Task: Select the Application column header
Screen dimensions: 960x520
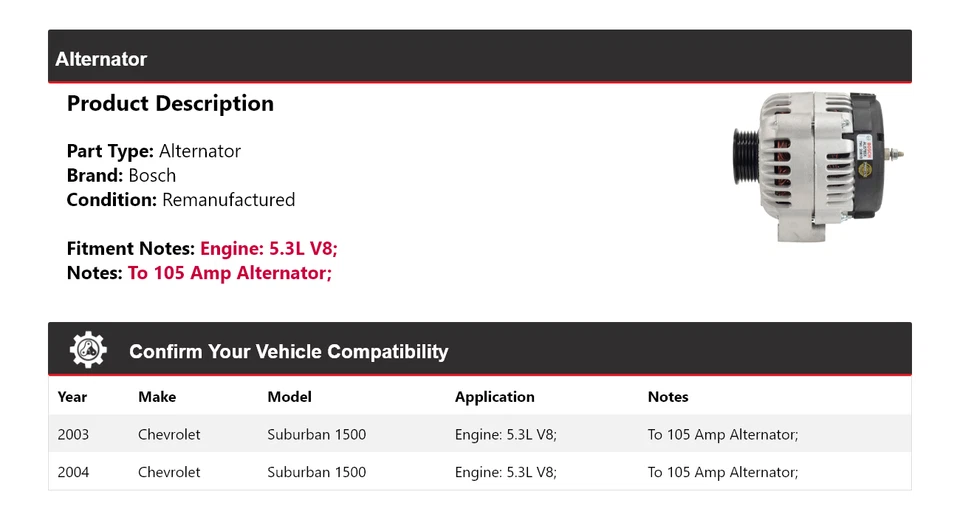Action: (x=494, y=397)
